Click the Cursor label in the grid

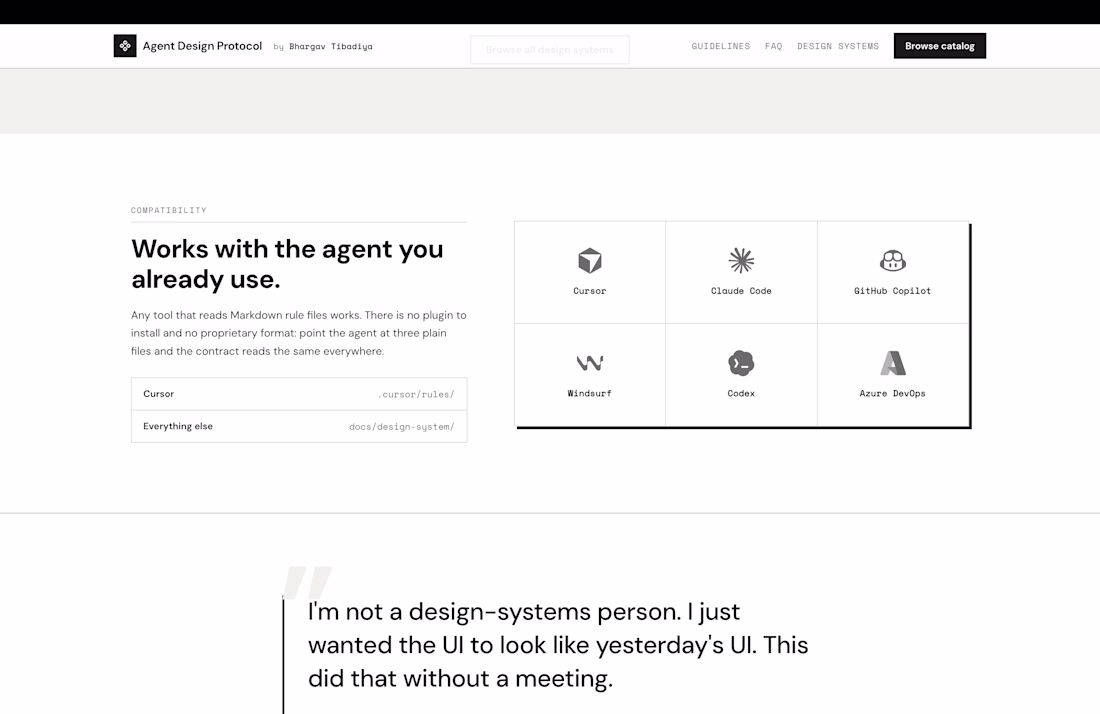589,291
